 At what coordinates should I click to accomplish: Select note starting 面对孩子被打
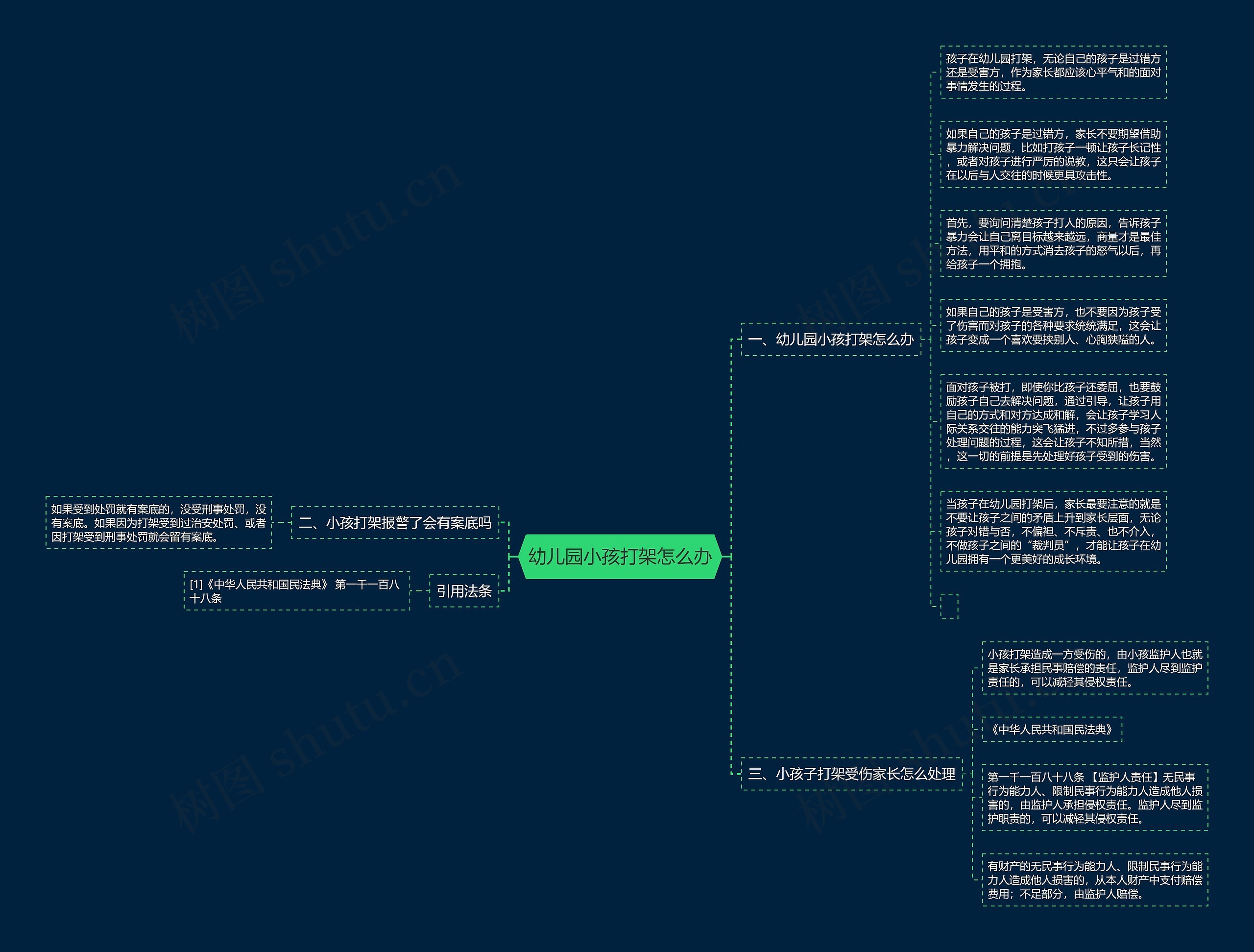coord(1053,421)
